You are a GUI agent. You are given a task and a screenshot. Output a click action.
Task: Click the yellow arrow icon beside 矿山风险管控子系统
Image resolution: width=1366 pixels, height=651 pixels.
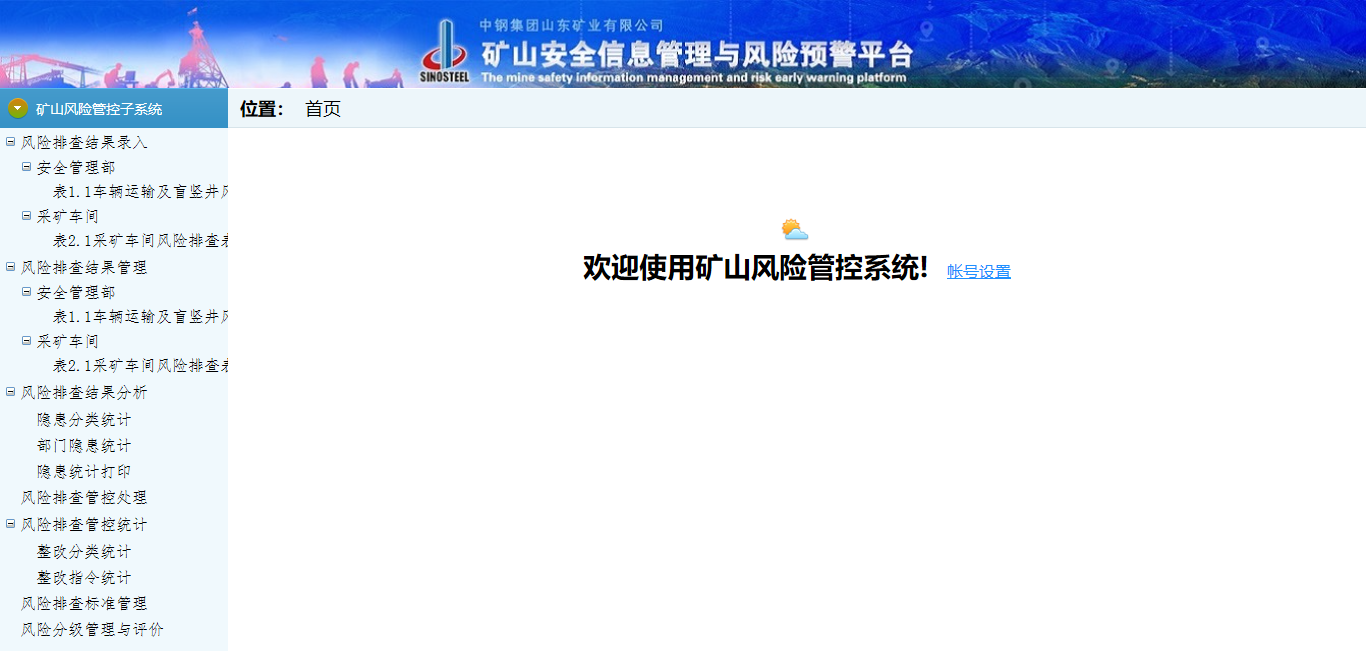click(x=17, y=108)
